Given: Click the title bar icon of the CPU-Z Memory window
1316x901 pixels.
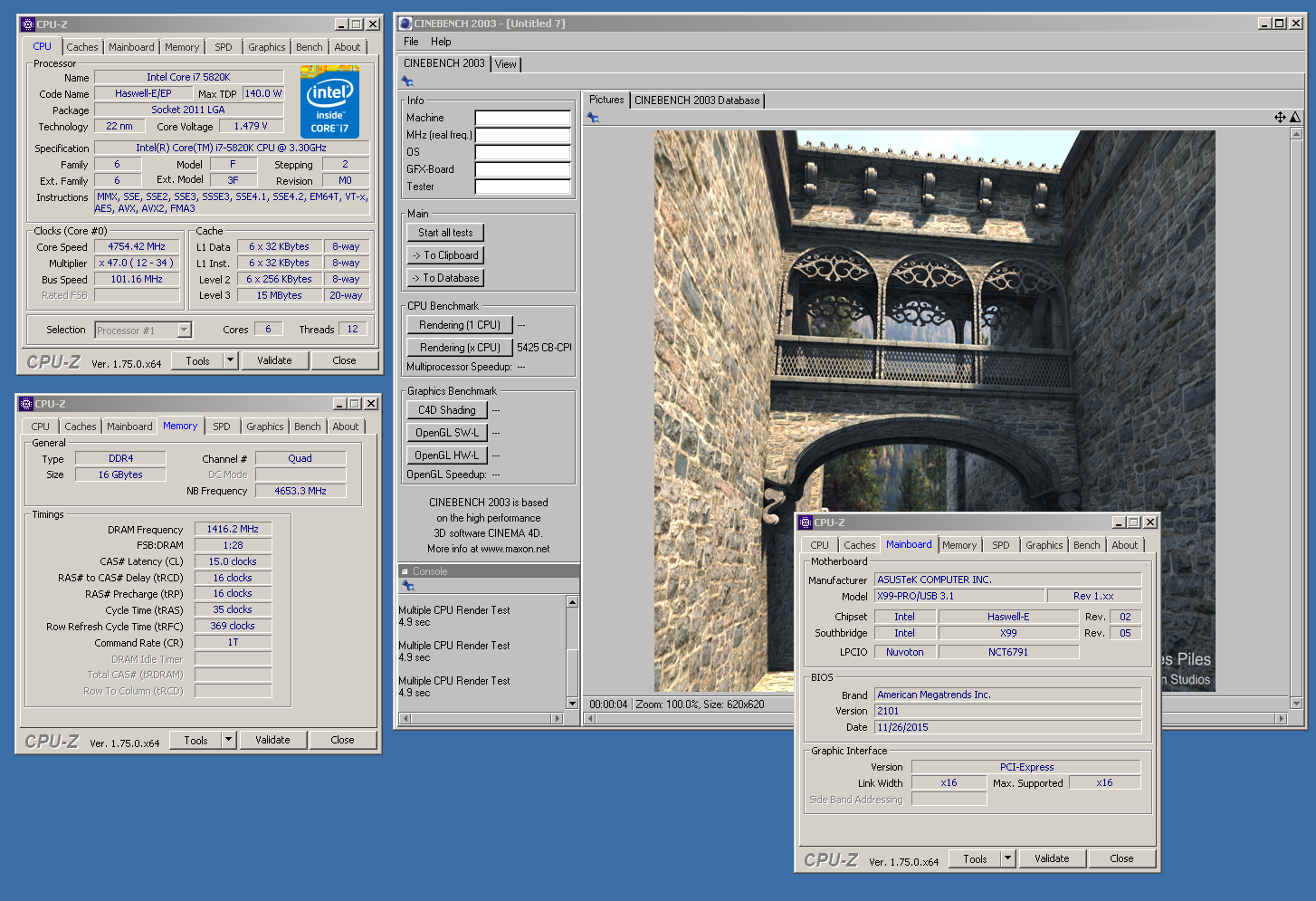Looking at the screenshot, I should pos(25,404).
